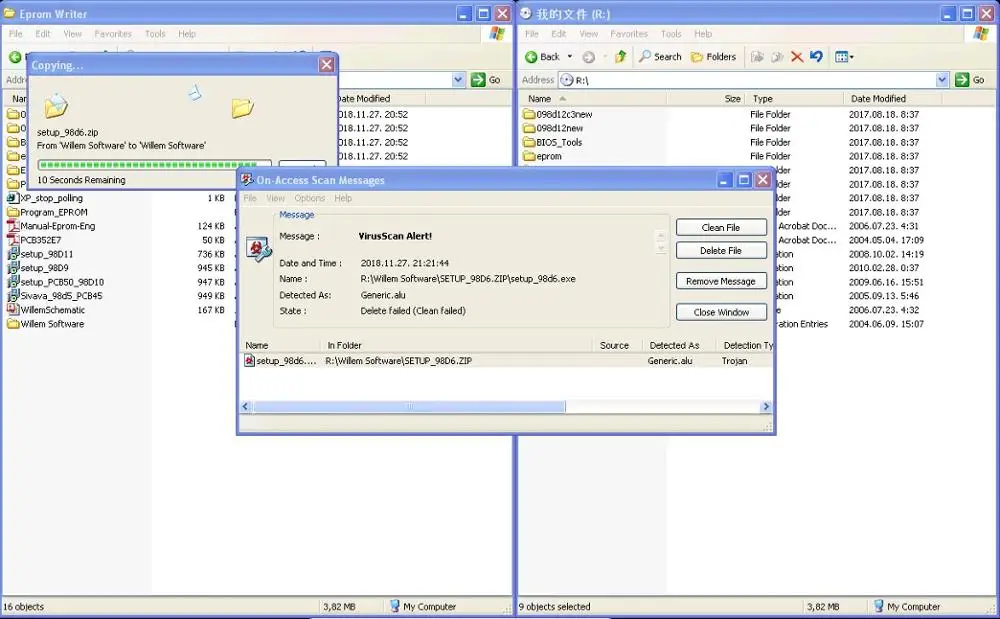Click Close Window button
The image size is (1000, 619).
pos(721,312)
